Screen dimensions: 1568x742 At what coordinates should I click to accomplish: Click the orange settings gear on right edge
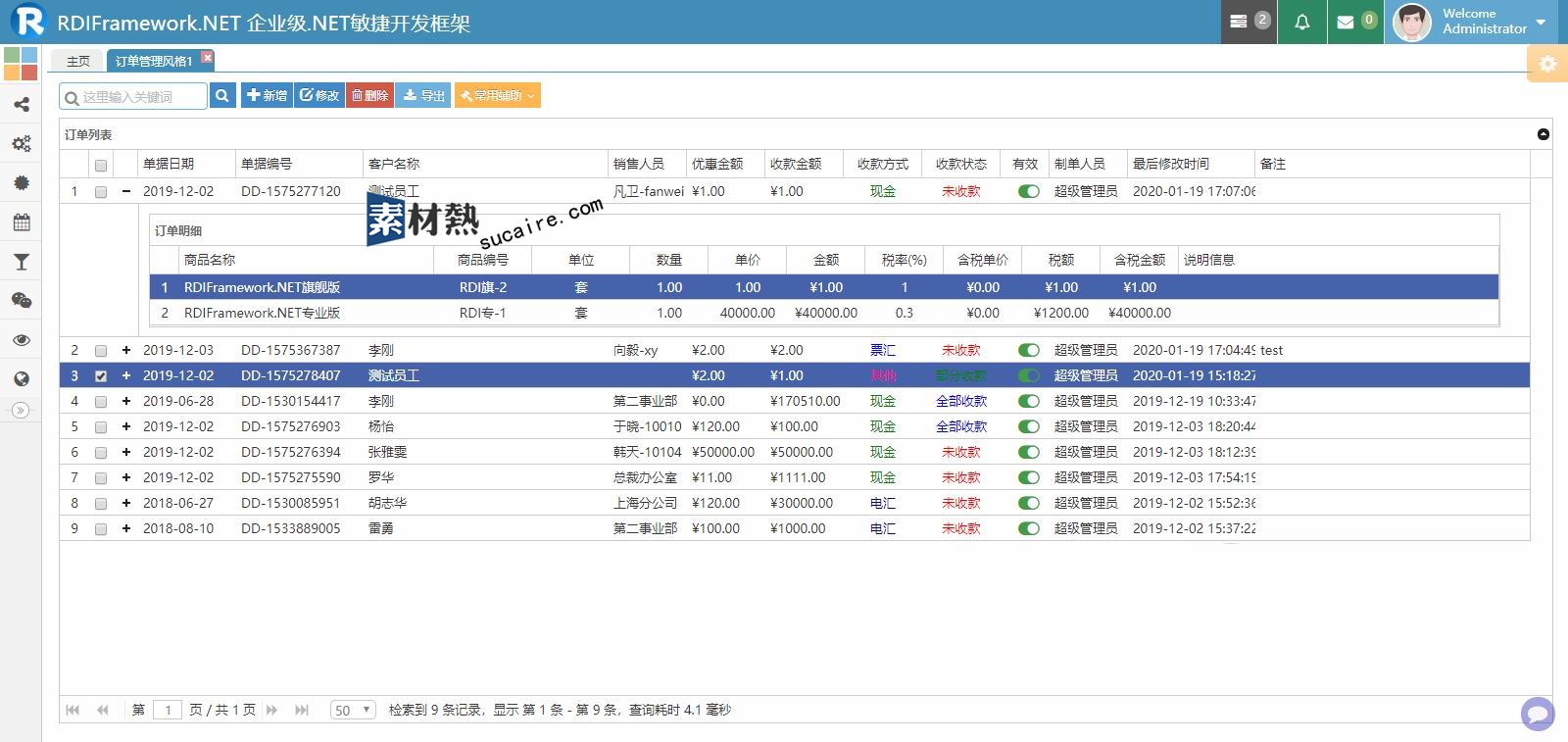[1547, 64]
